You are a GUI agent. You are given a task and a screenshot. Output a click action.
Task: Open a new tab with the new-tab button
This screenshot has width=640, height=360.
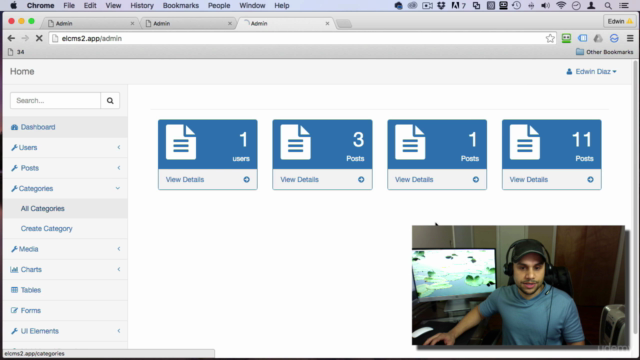point(344,24)
